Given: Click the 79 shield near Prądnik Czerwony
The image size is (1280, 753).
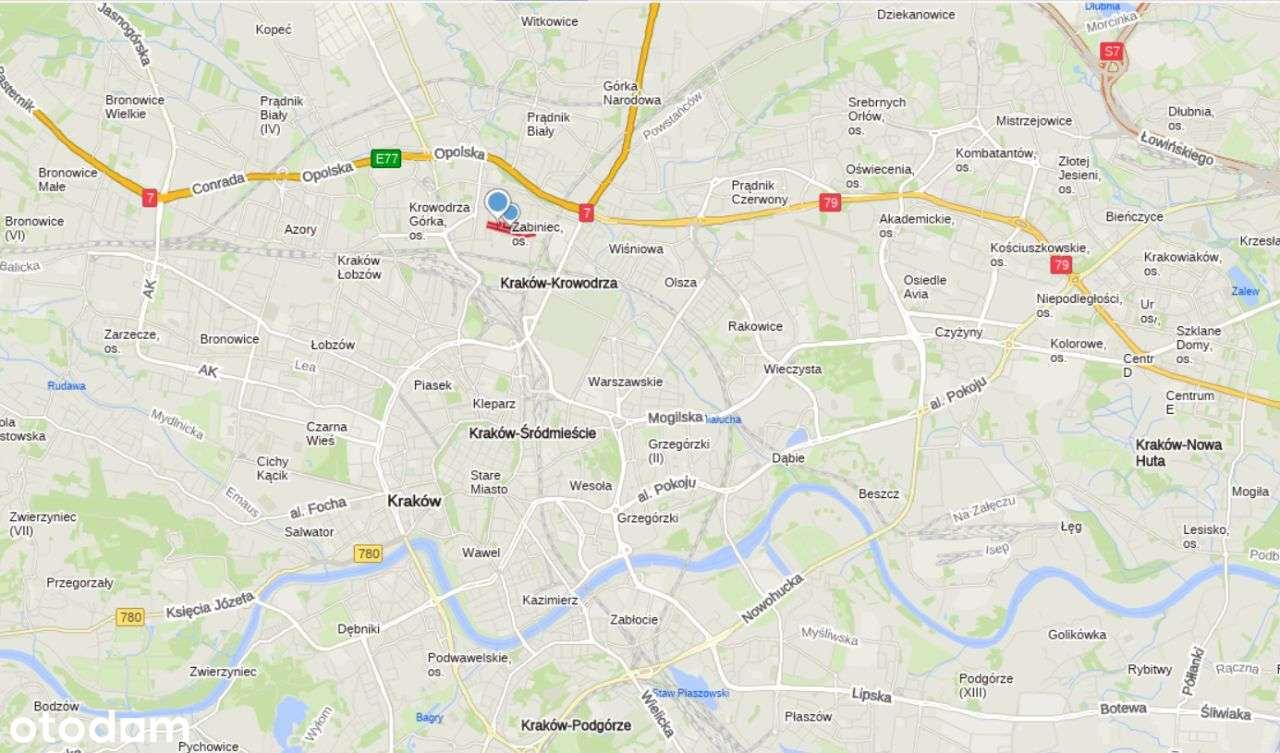Looking at the screenshot, I should coord(830,202).
